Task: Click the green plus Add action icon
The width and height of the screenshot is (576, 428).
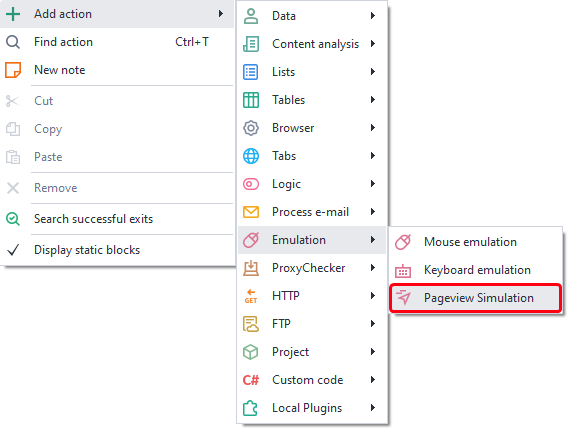Action: 13,14
